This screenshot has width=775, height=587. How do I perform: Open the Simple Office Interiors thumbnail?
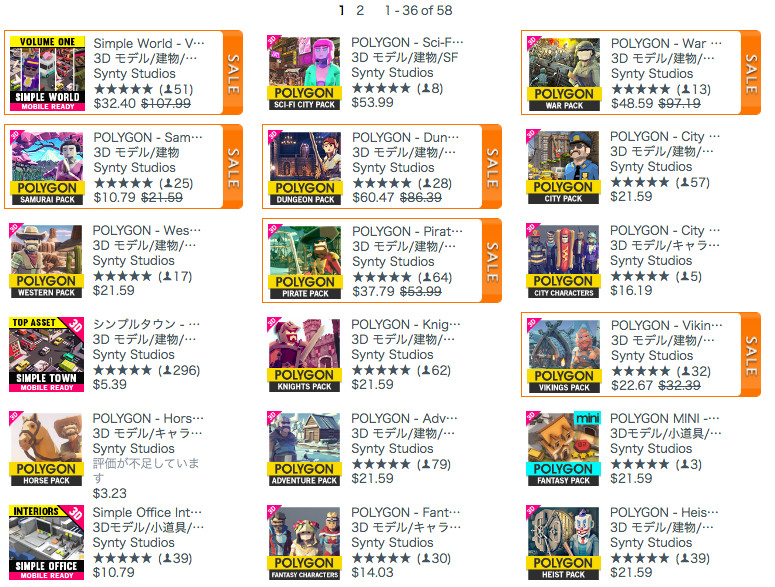(46, 543)
